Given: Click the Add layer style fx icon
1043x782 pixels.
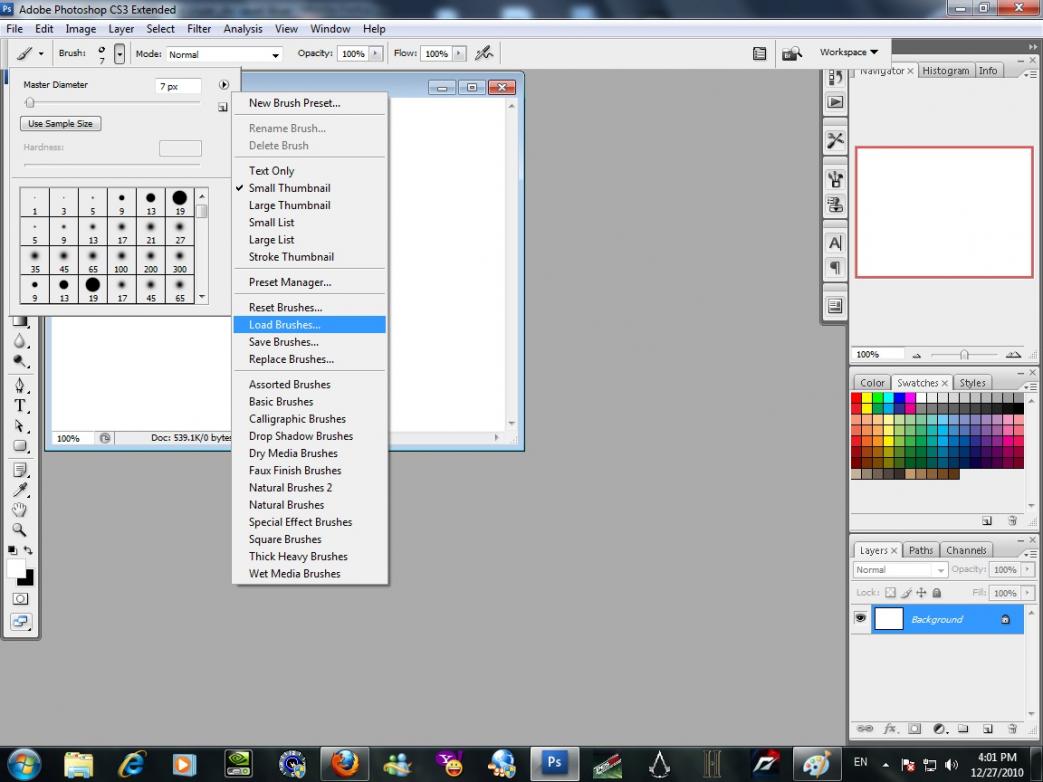Looking at the screenshot, I should click(x=890, y=729).
